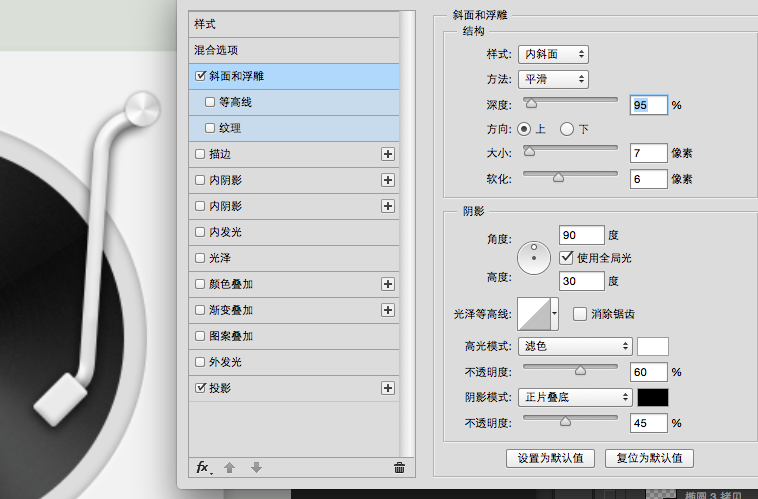Enable the 图案叠加 checkbox
Image resolution: width=758 pixels, height=499 pixels.
click(x=200, y=336)
